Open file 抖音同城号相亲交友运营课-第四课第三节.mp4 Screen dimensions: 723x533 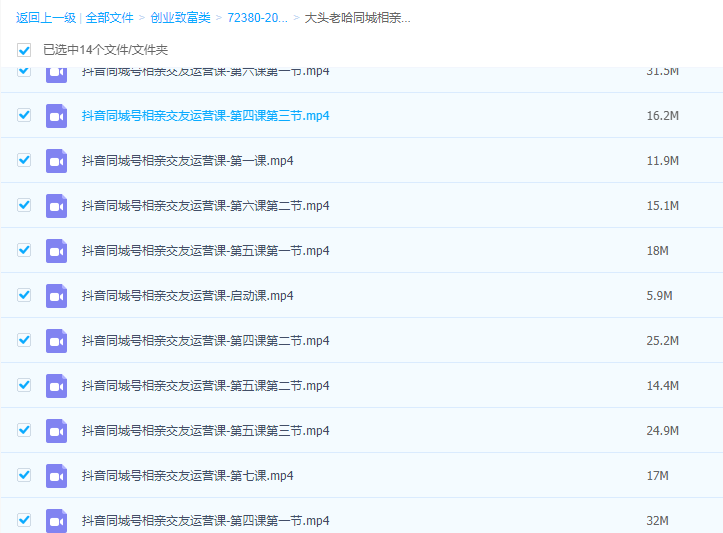206,116
